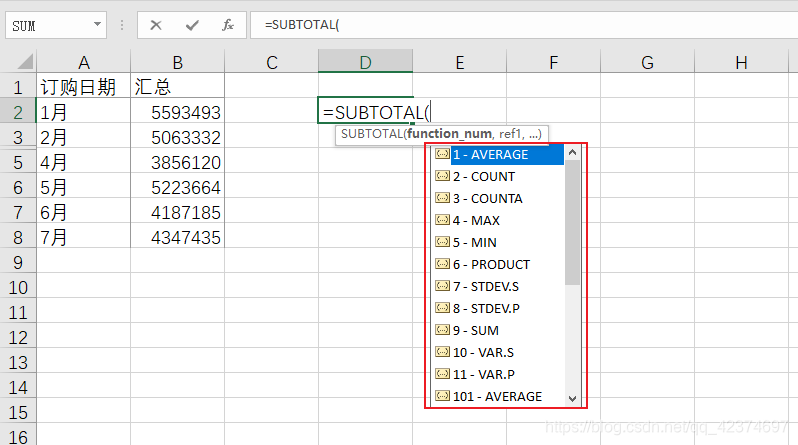
Task: Select column G header
Action: tap(647, 62)
